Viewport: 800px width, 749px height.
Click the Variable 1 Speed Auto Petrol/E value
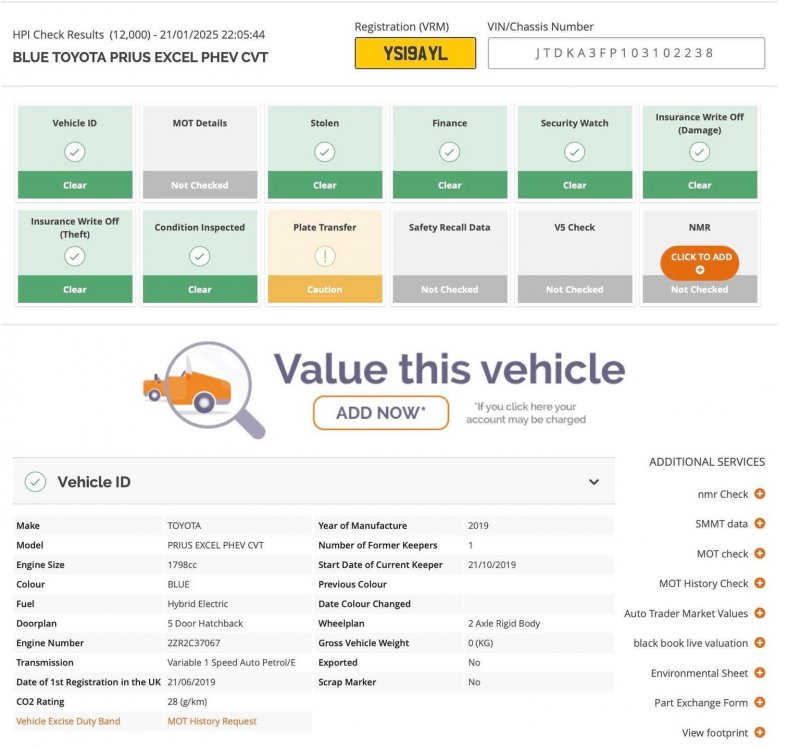tap(231, 662)
